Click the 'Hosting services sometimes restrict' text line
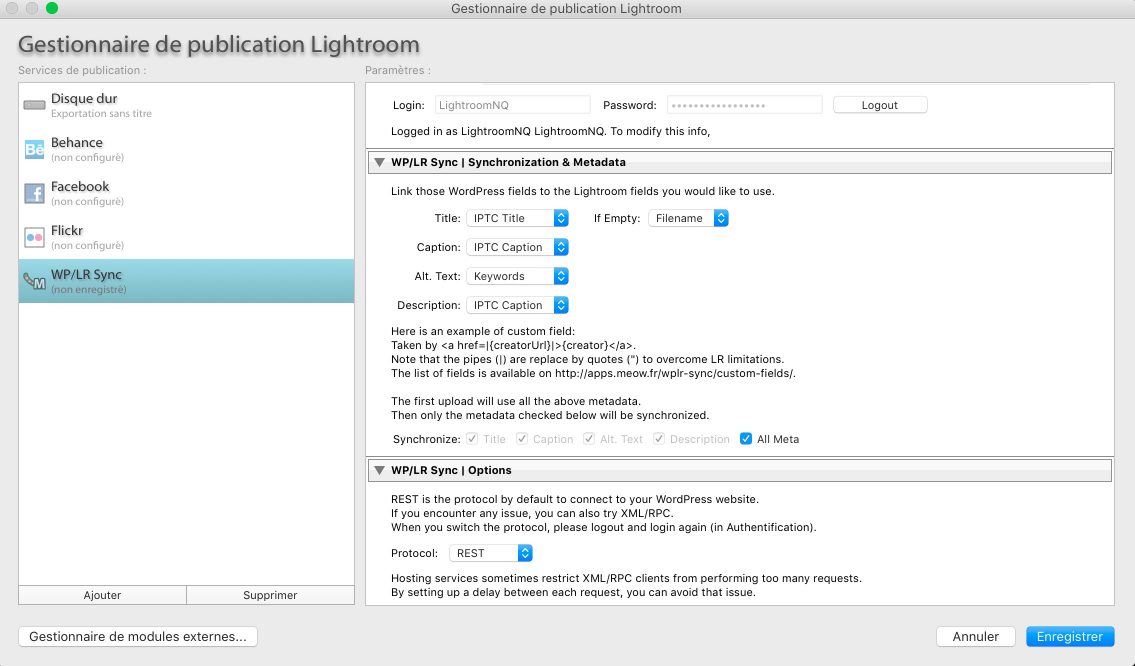Viewport: 1135px width, 666px height. (x=626, y=578)
